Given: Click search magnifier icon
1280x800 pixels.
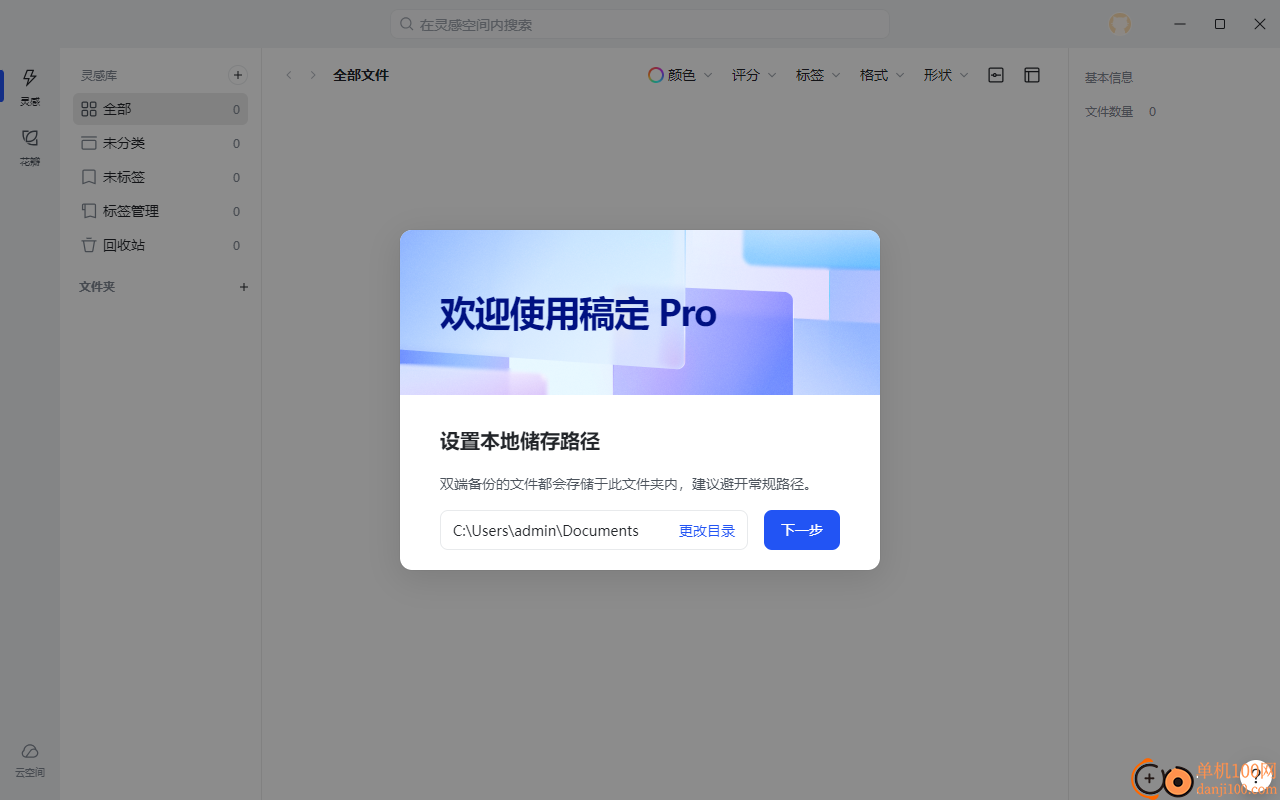Looking at the screenshot, I should click(x=407, y=24).
